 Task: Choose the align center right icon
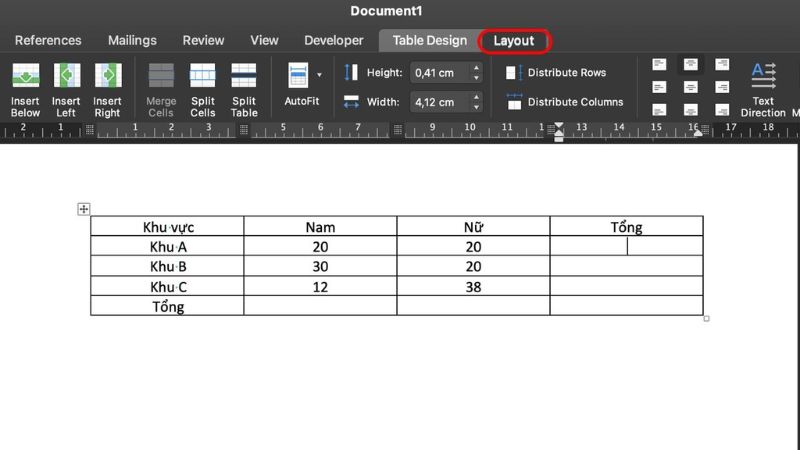722,87
